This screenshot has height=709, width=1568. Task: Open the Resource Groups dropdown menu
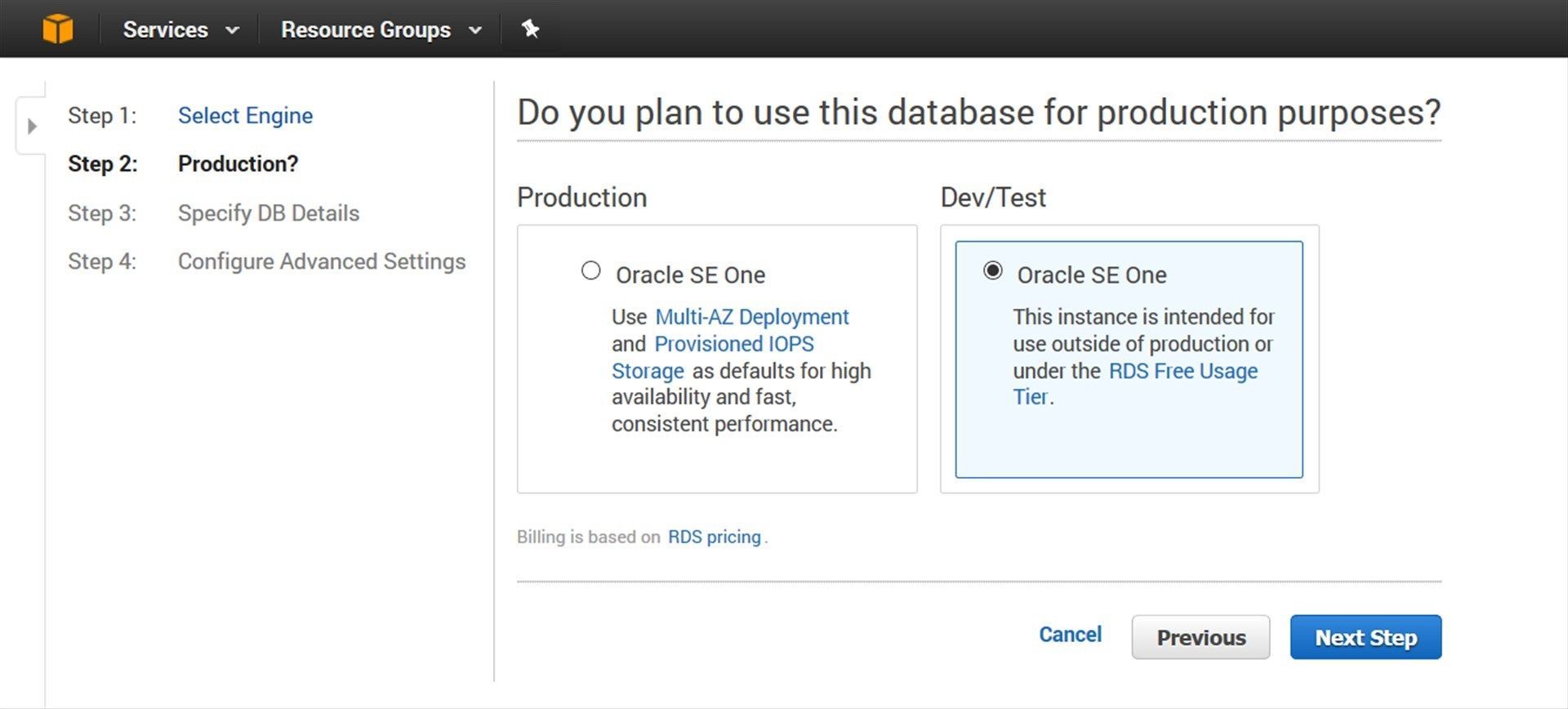[x=381, y=29]
